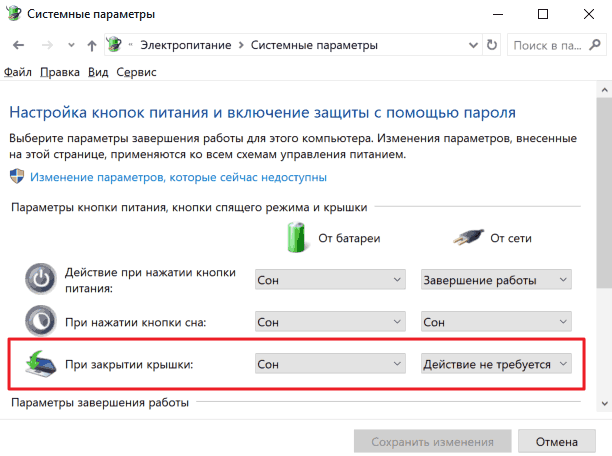Image resolution: width=612 pixels, height=456 pixels.
Task: Click the sleep button moon icon
Action: pyautogui.click(x=41, y=321)
